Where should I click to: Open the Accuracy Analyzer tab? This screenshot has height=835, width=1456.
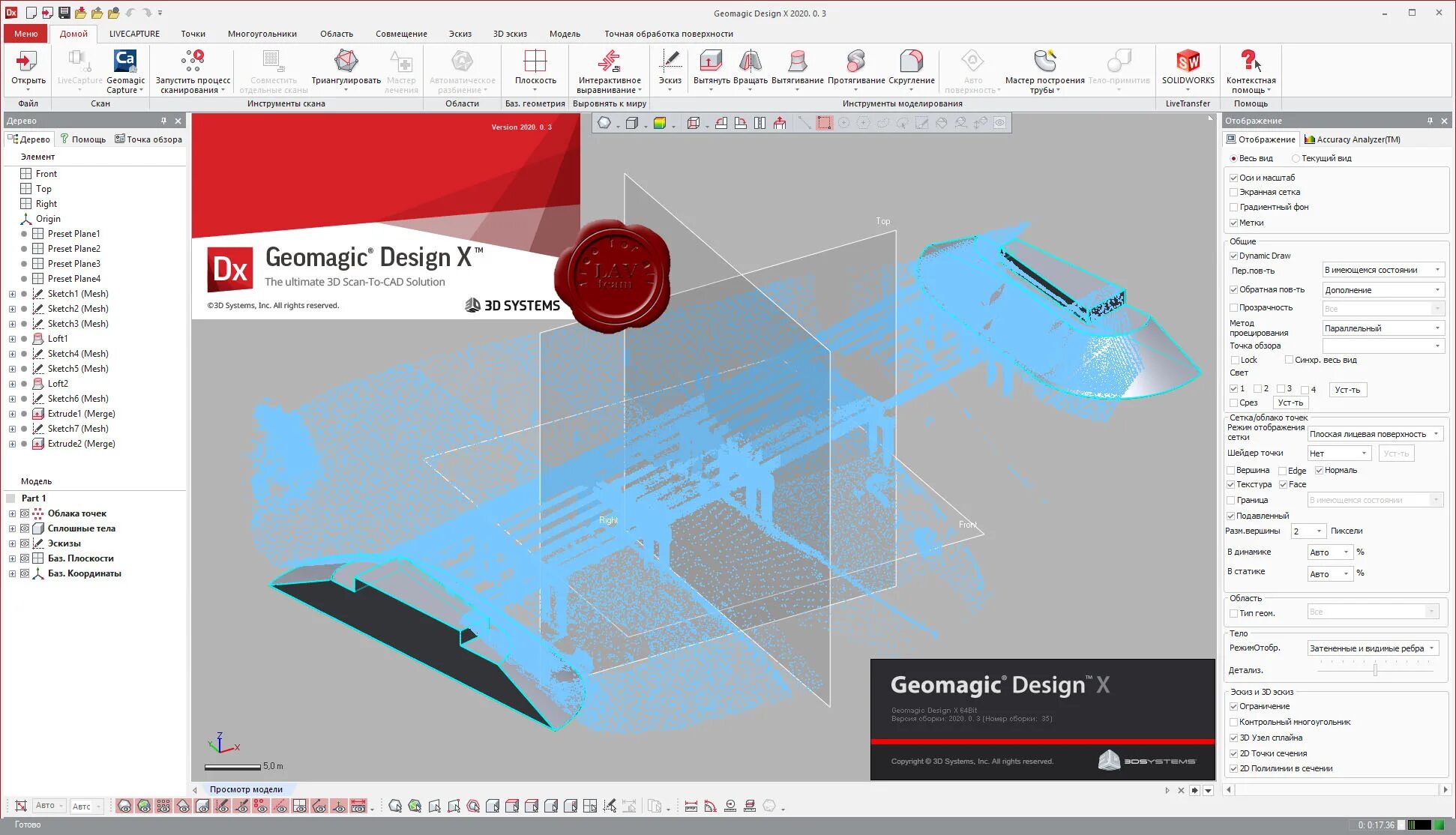click(x=1353, y=139)
